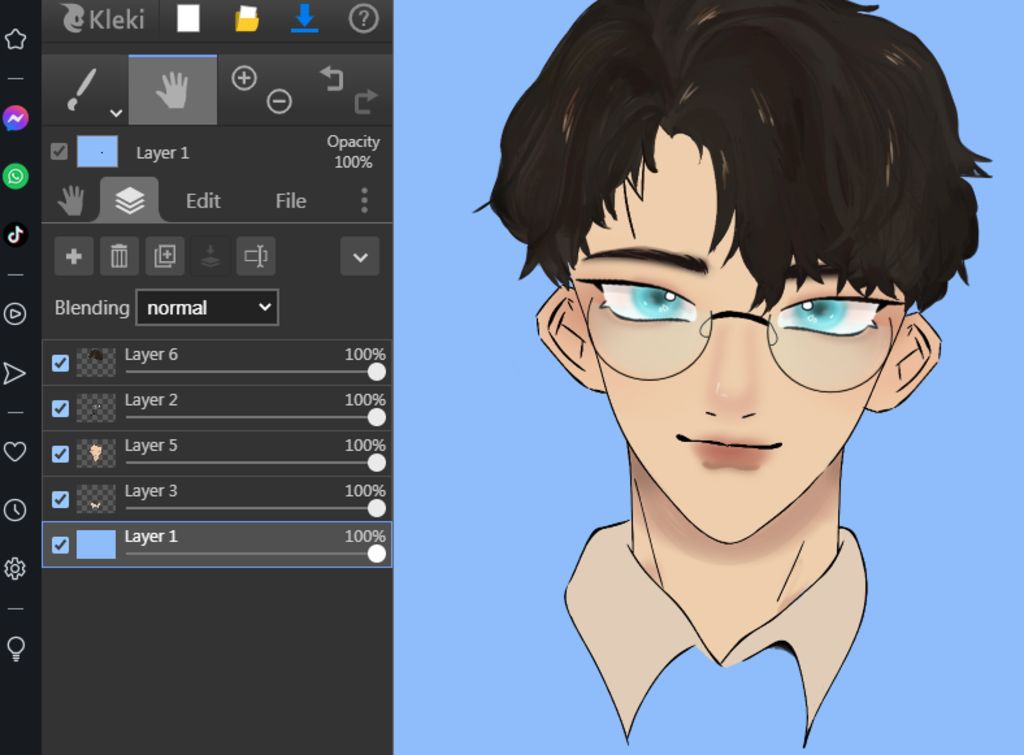Select Layer 2 thumbnail
1024x755 pixels.
tap(96, 408)
